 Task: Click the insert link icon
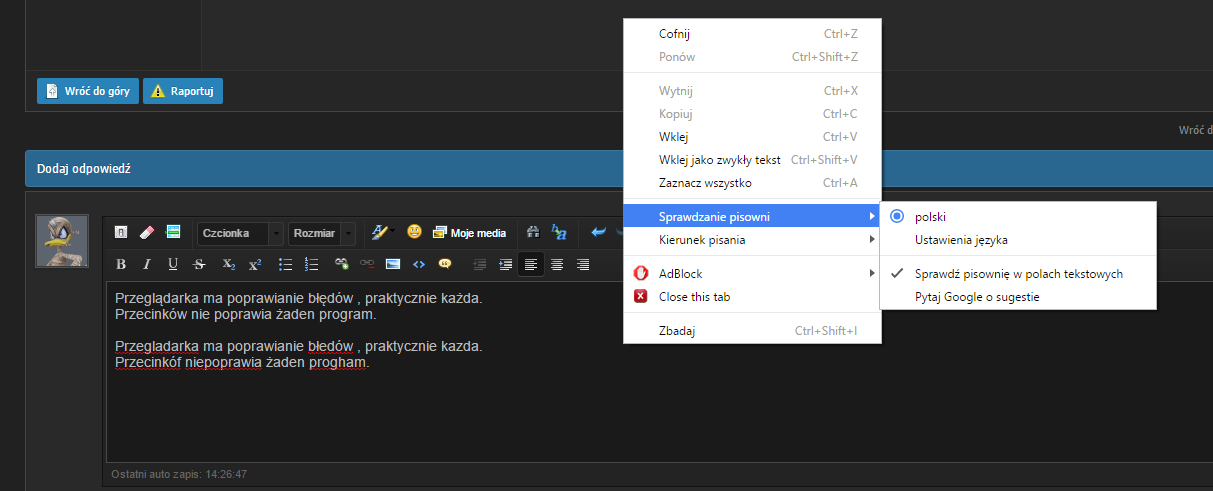click(x=342, y=264)
